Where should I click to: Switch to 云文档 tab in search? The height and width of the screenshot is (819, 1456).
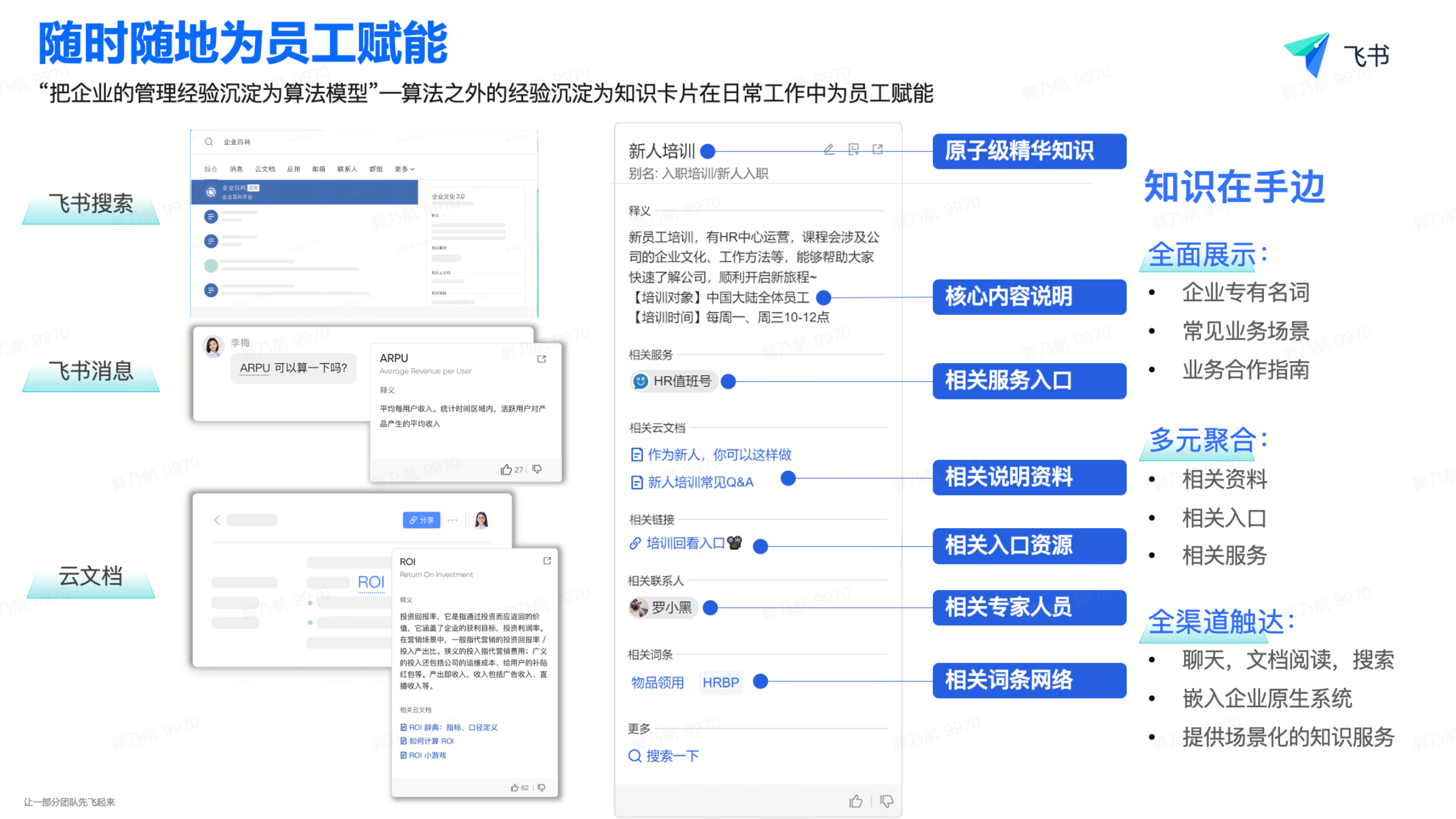point(265,169)
